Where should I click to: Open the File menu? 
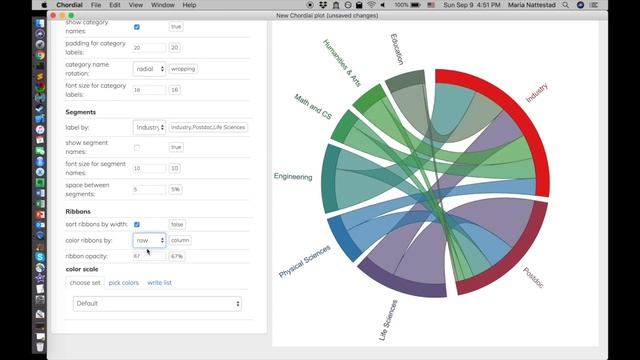point(96,5)
